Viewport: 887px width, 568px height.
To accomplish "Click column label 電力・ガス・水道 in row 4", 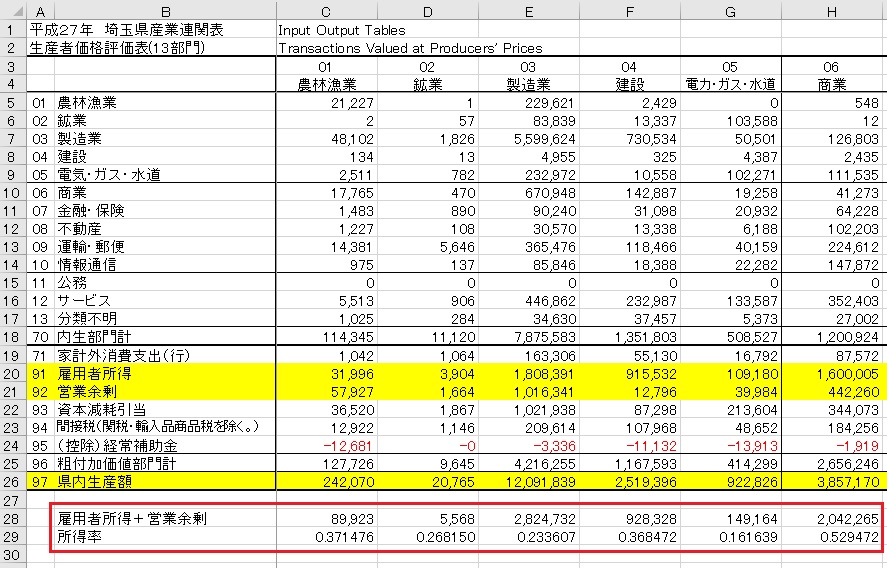I will [x=730, y=84].
